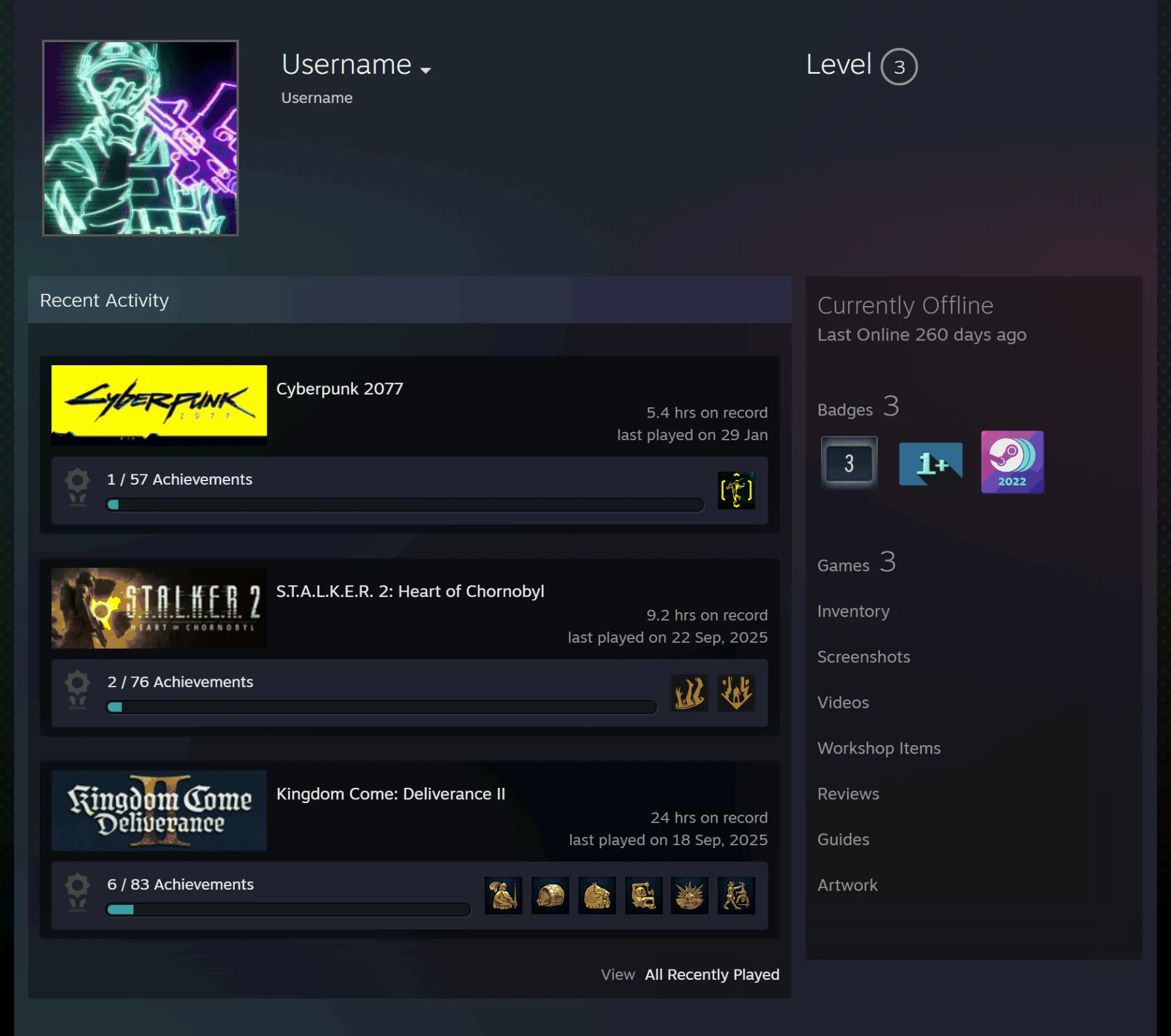
Task: Open 1 / 57 Achievements text
Action: click(x=179, y=479)
